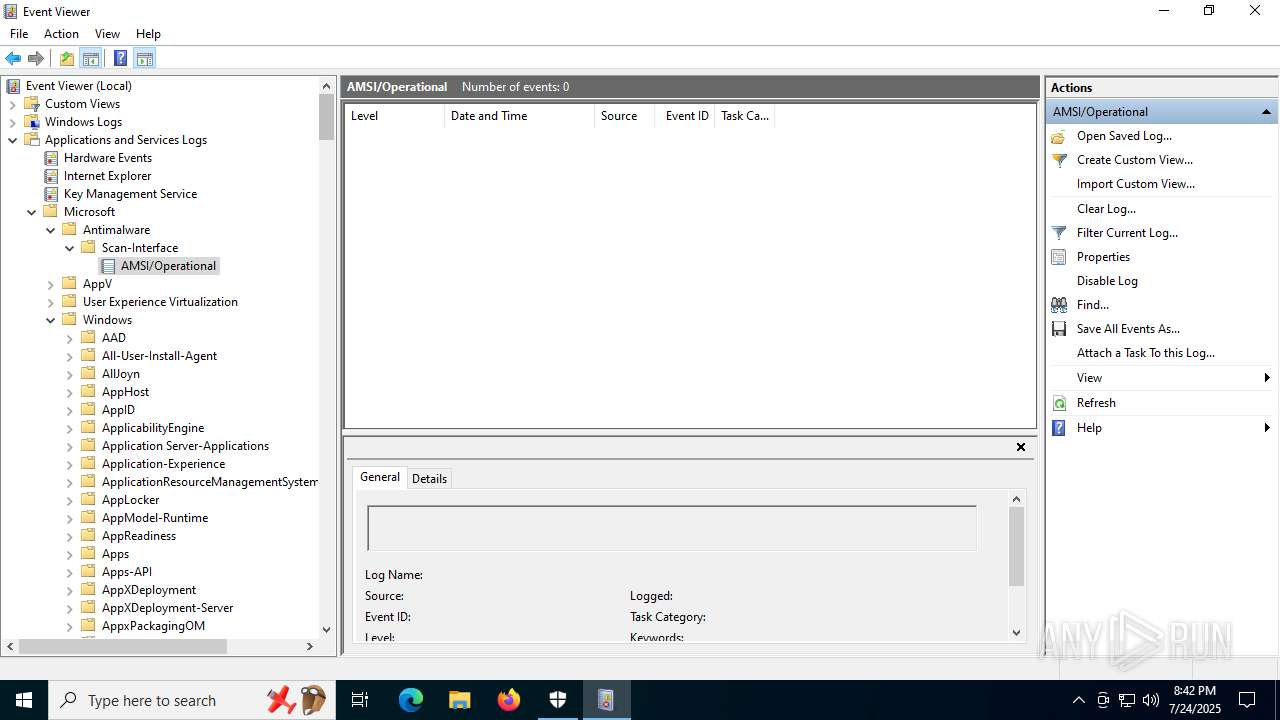The width and height of the screenshot is (1280, 720).
Task: Expand the User Experience Virtualization node
Action: click(x=51, y=302)
